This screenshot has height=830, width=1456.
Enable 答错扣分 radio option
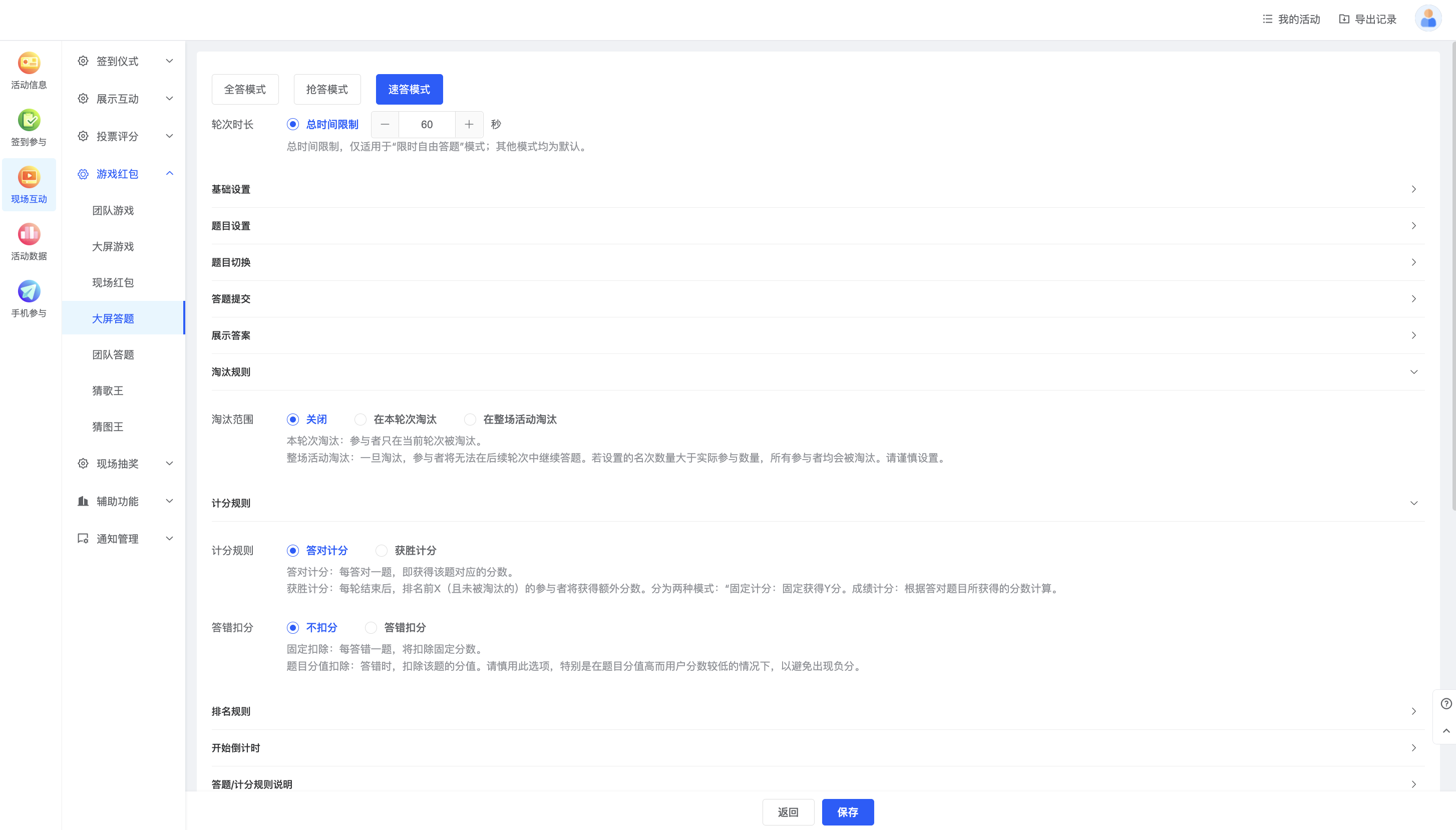click(x=371, y=628)
